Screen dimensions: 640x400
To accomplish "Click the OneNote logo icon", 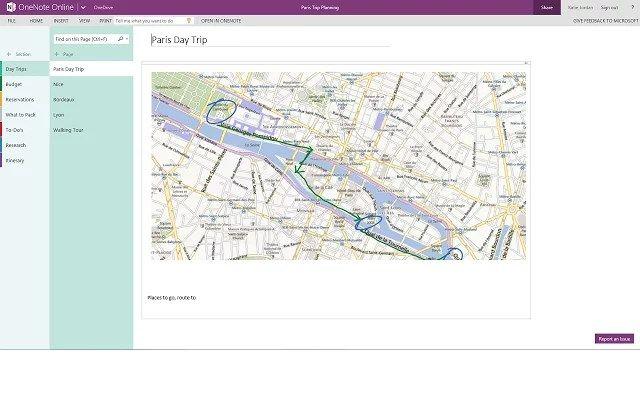I will click(x=9, y=7).
